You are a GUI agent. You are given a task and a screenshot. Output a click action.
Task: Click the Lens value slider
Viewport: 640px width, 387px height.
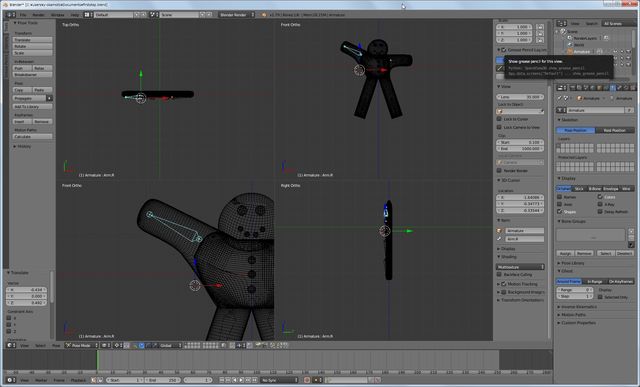(520, 97)
